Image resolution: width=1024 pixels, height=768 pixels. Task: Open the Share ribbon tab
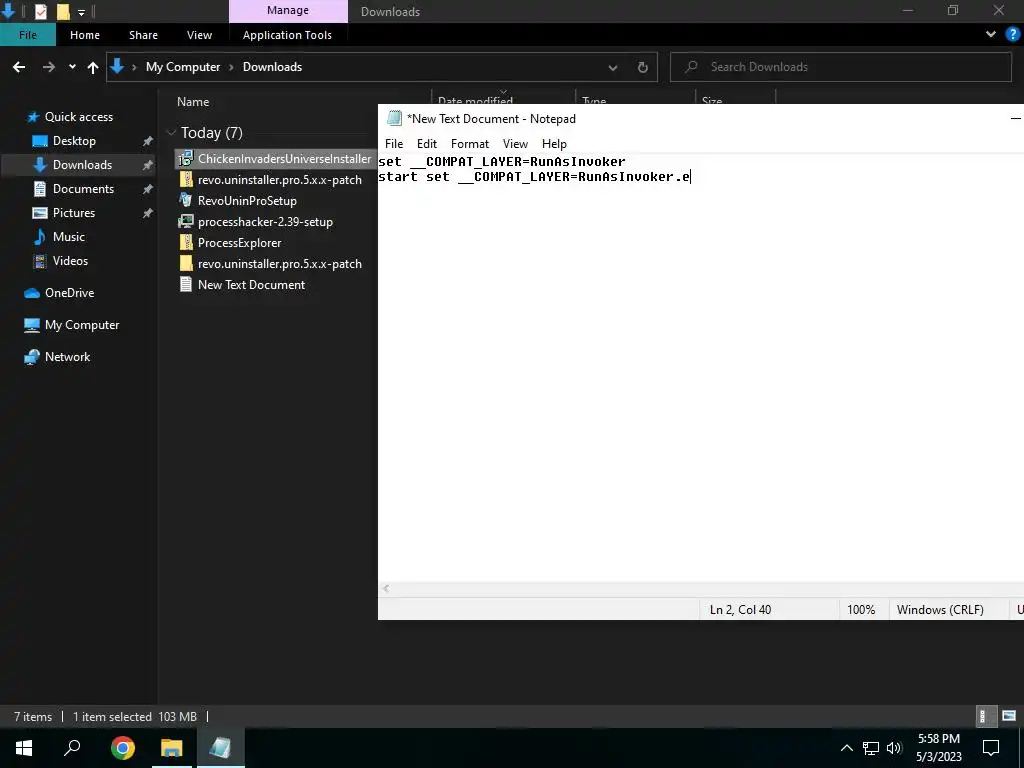pyautogui.click(x=143, y=35)
